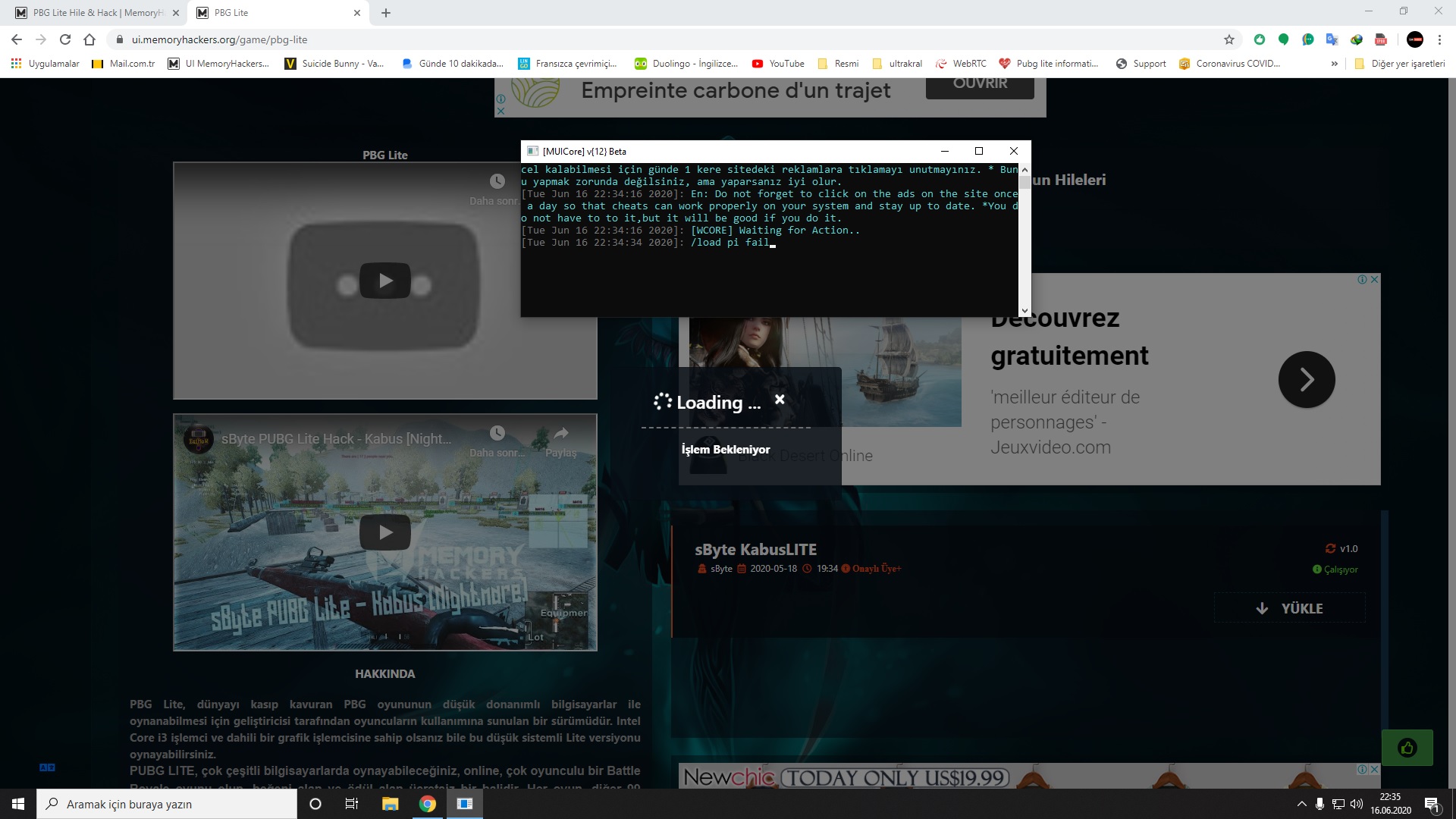1456x819 pixels.
Task: Open File Explorer from the taskbar
Action: click(390, 804)
